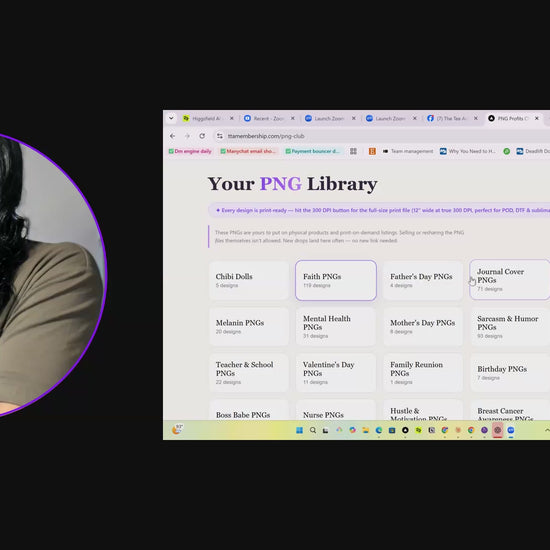
Task: Open the Sarcasm & Humor PNGs card
Action: pyautogui.click(x=510, y=327)
